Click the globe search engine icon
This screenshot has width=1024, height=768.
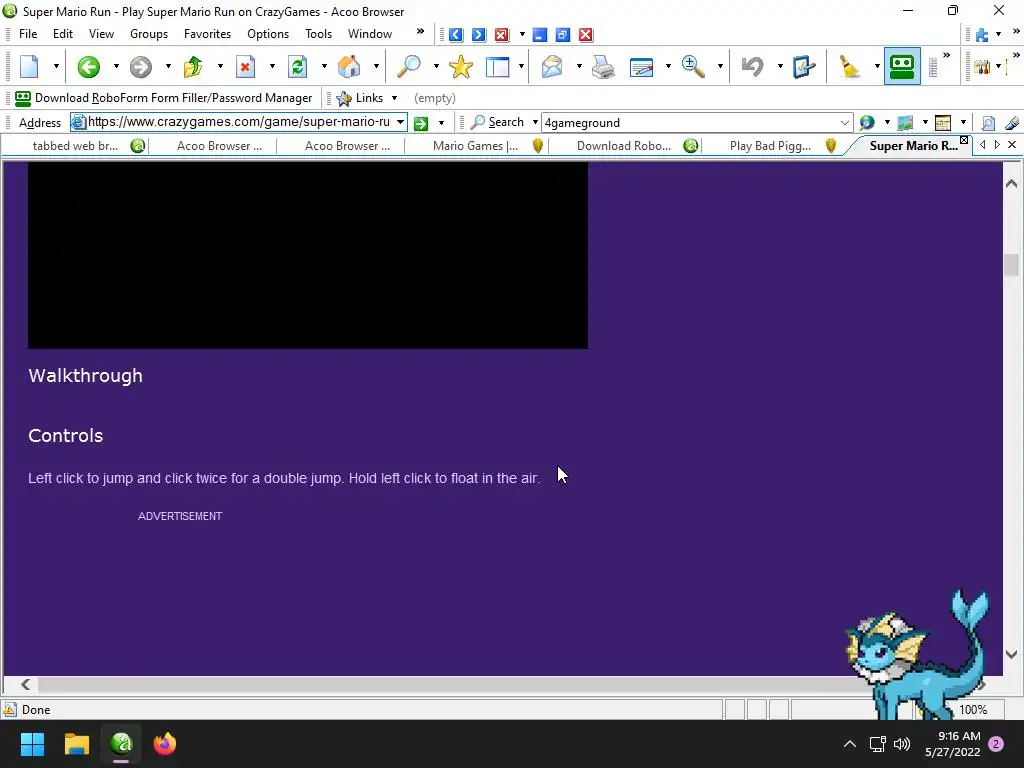(x=867, y=123)
